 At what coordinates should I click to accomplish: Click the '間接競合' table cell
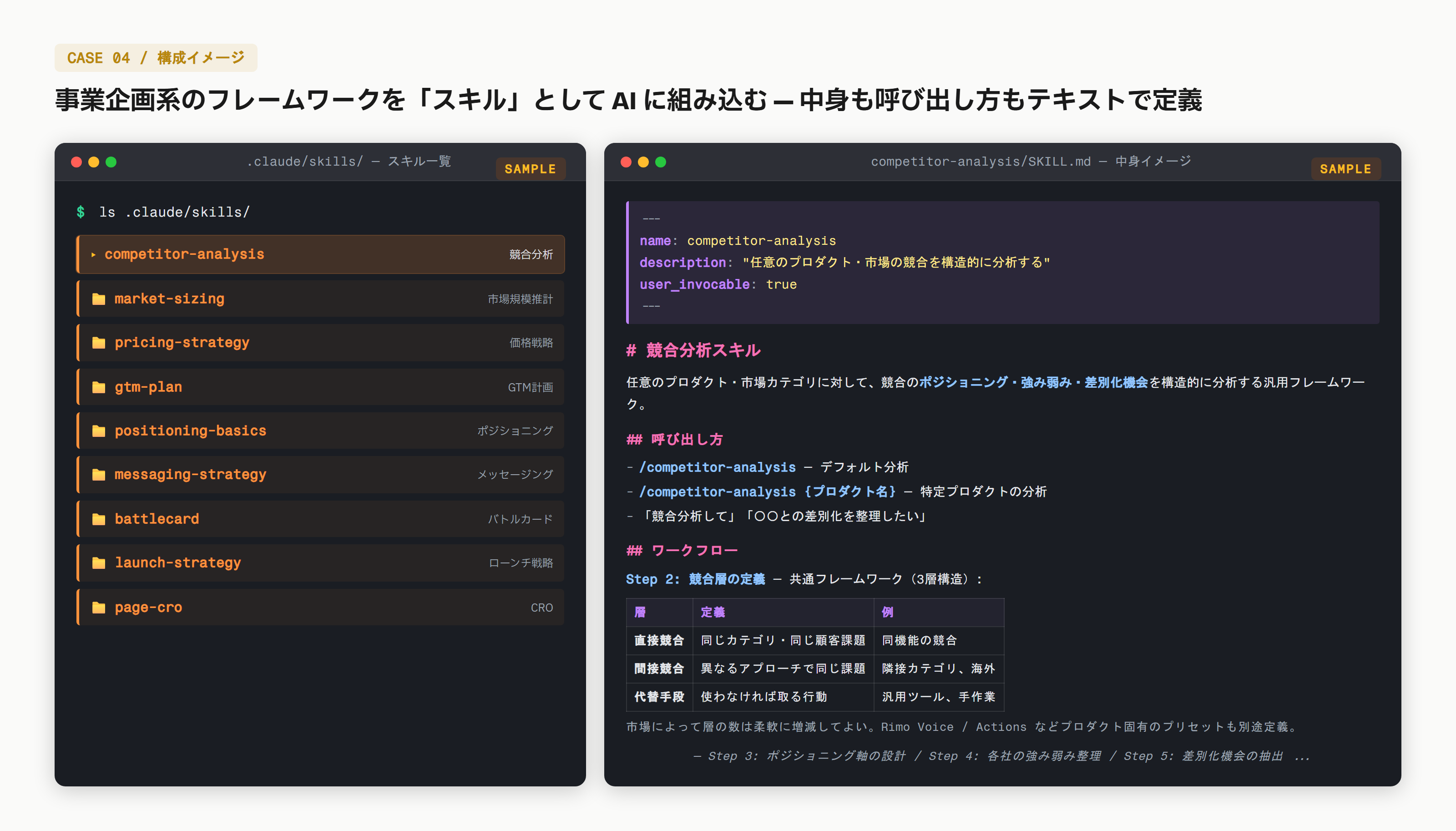[x=659, y=669]
